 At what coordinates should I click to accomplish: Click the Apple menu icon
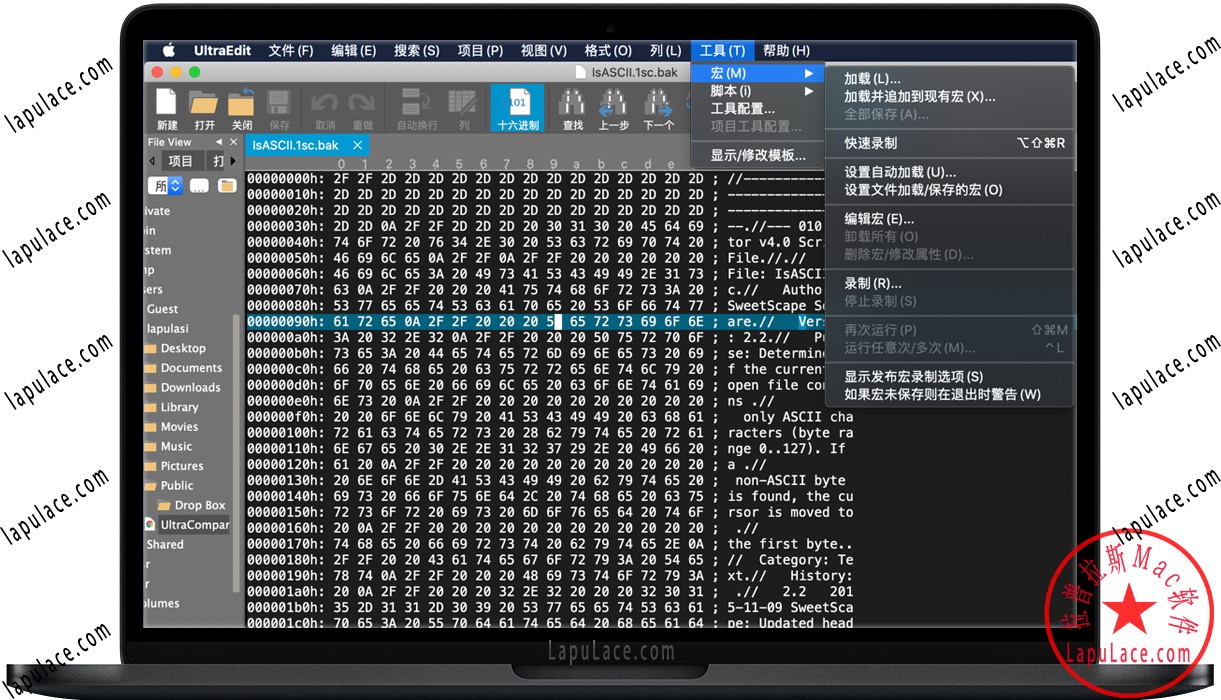pyautogui.click(x=168, y=51)
